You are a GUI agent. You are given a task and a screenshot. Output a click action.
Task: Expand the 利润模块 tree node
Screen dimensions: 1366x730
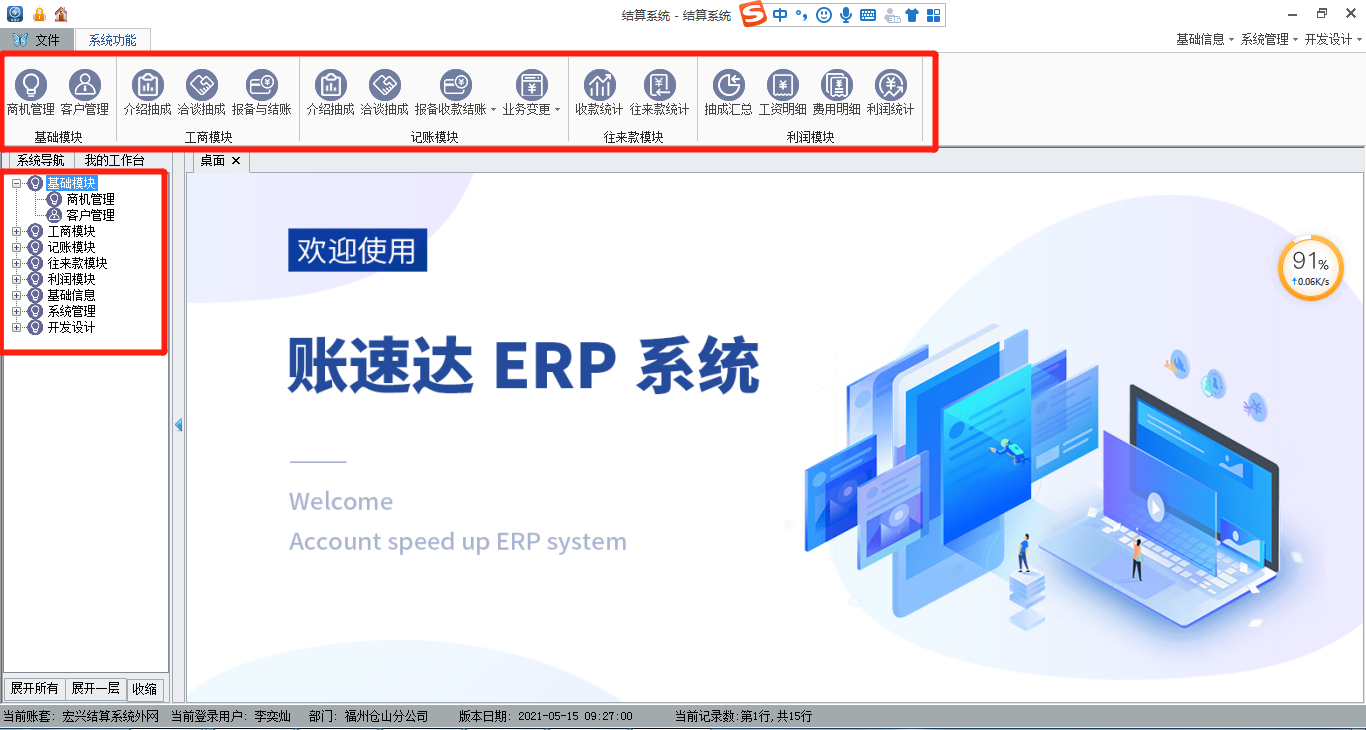point(16,279)
